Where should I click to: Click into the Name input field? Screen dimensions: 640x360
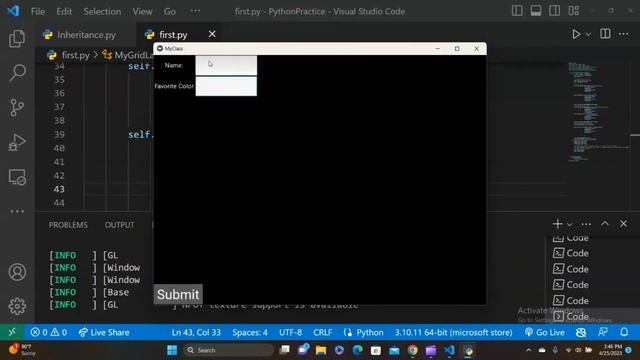click(x=226, y=65)
